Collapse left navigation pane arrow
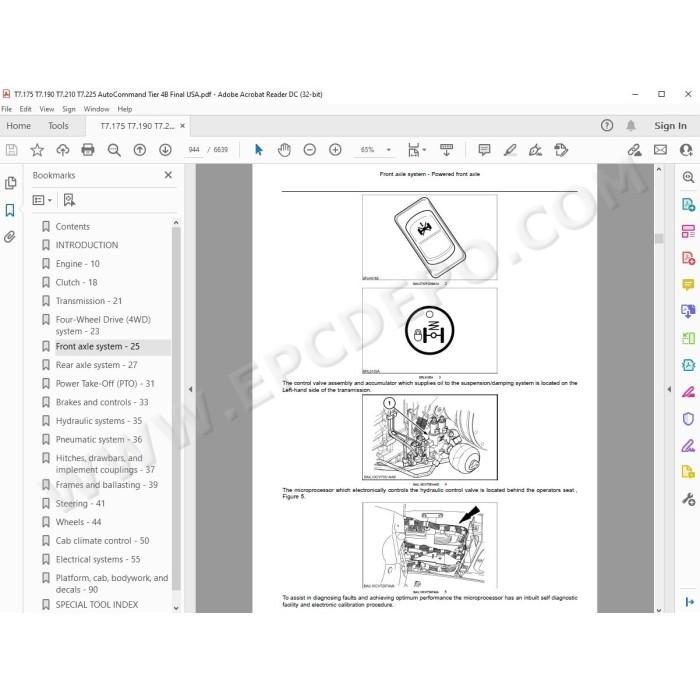This screenshot has height=700, width=700. (191, 389)
